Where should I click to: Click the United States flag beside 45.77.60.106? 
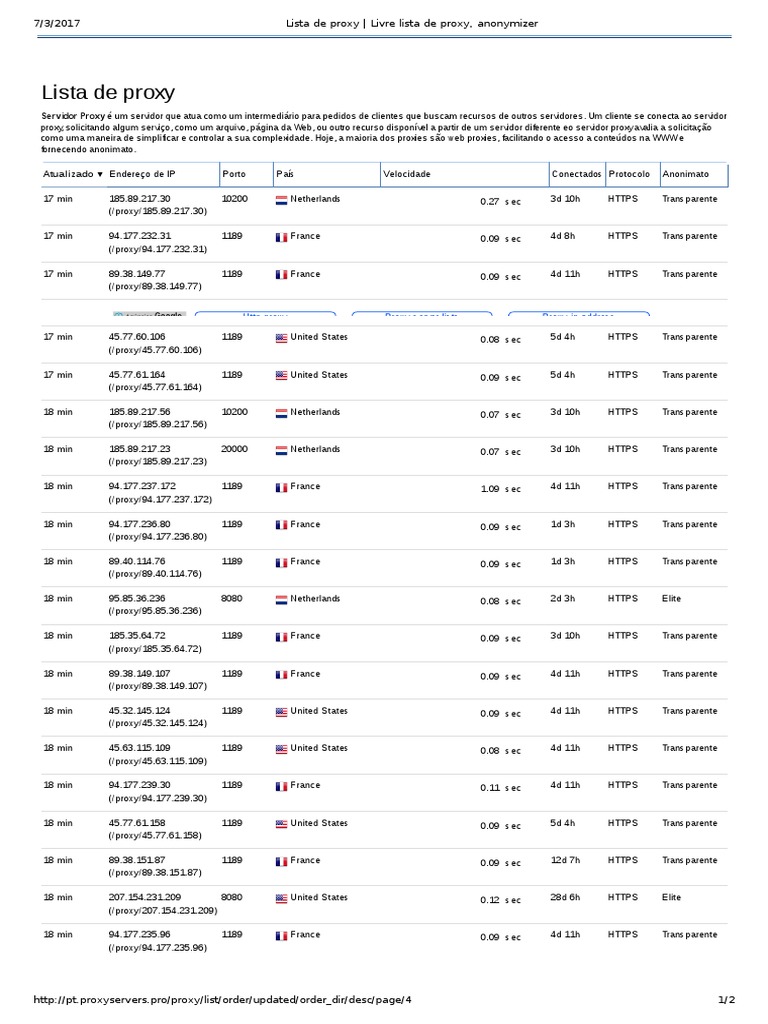281,338
